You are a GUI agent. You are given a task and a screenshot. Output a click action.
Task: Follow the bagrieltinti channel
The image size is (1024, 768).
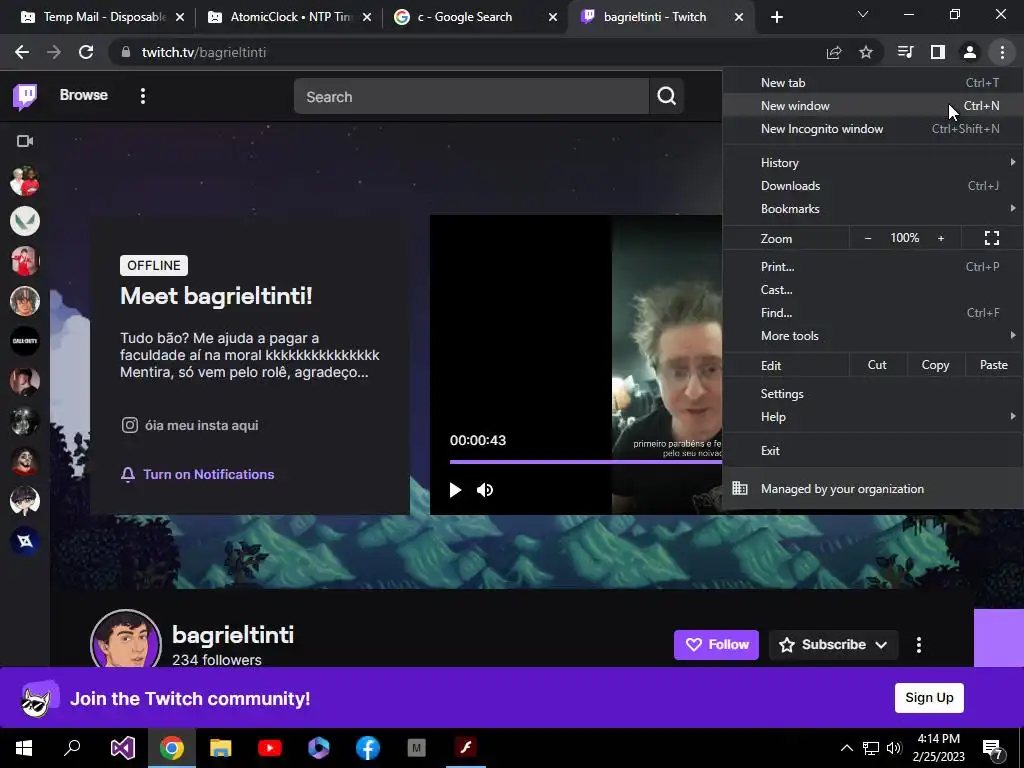(x=716, y=645)
